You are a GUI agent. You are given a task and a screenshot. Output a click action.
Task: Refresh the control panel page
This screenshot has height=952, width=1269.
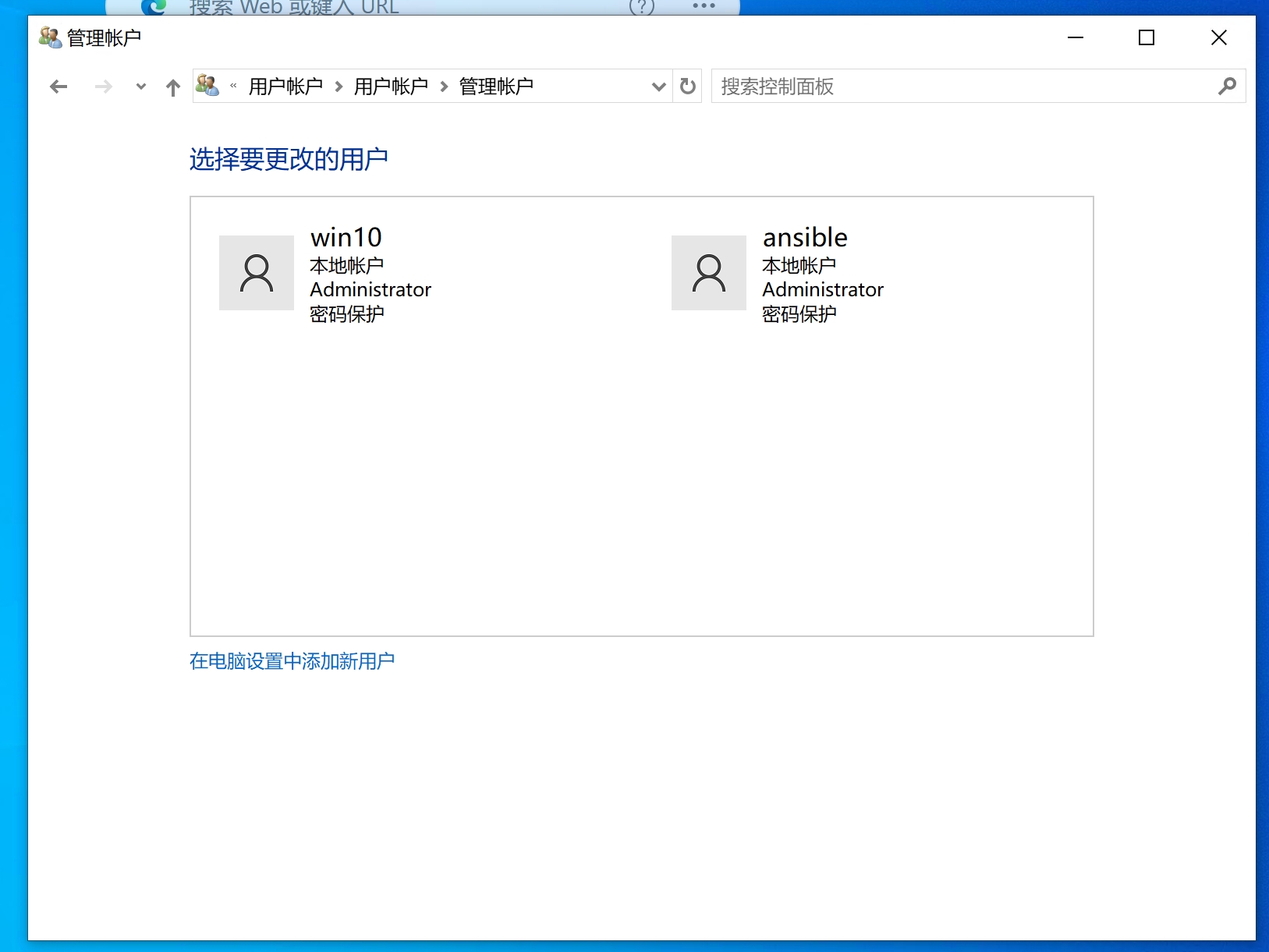tap(687, 86)
